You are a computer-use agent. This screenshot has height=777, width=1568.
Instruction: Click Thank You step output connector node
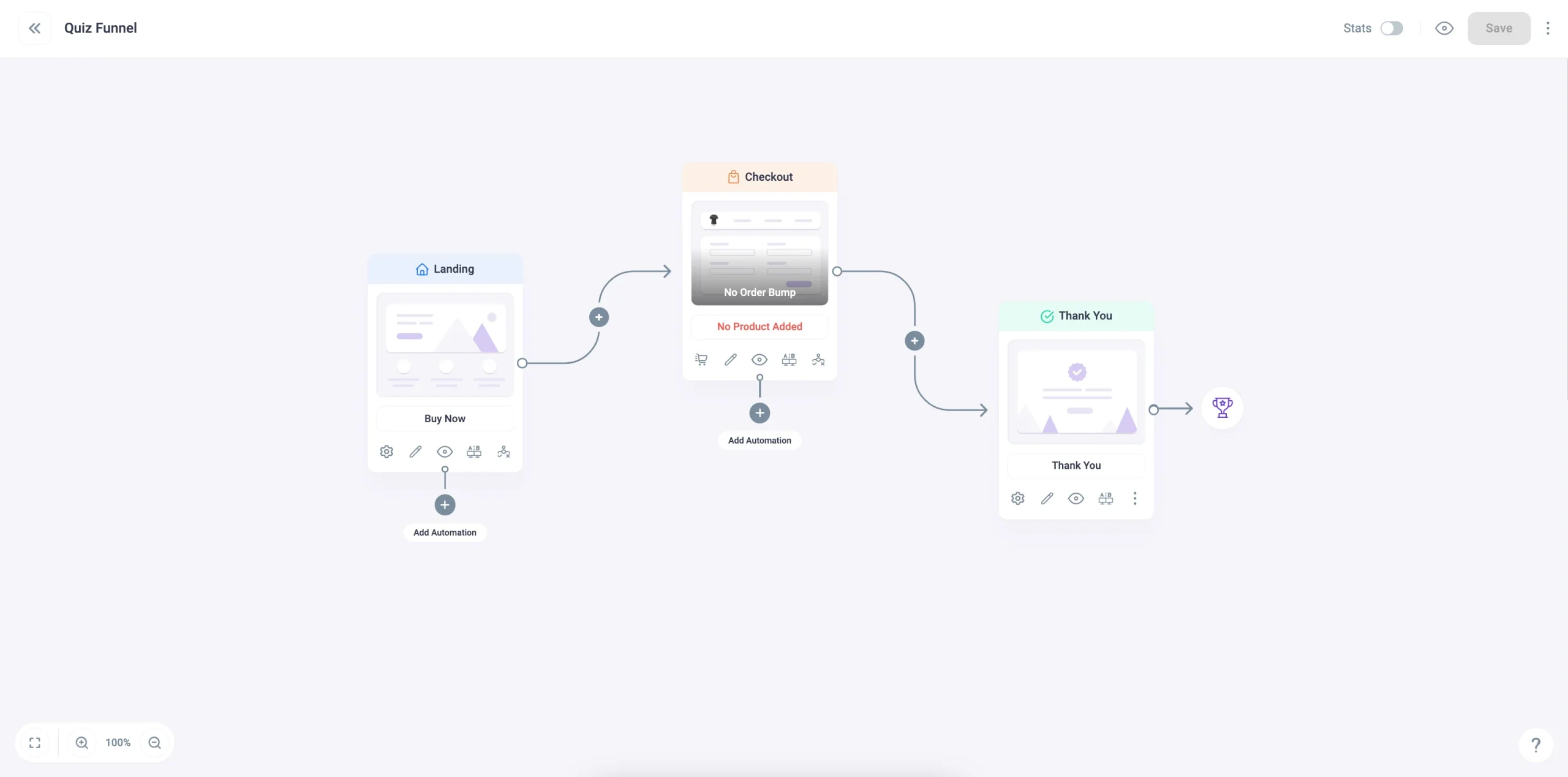1153,410
